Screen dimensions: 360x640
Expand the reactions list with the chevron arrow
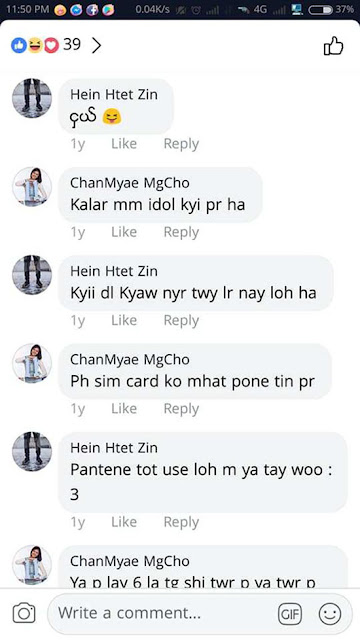click(x=96, y=45)
